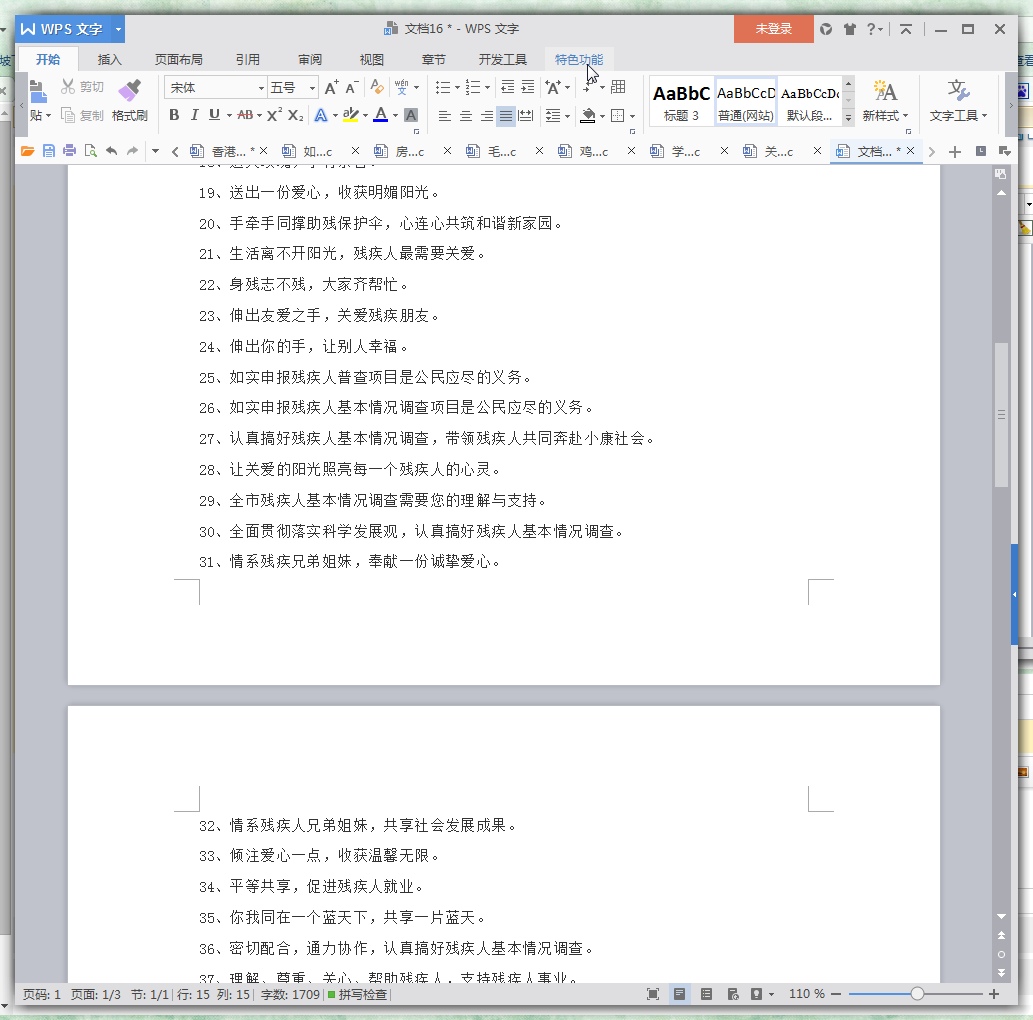Apply subscript formatting
This screenshot has width=1033, height=1020.
pos(296,115)
